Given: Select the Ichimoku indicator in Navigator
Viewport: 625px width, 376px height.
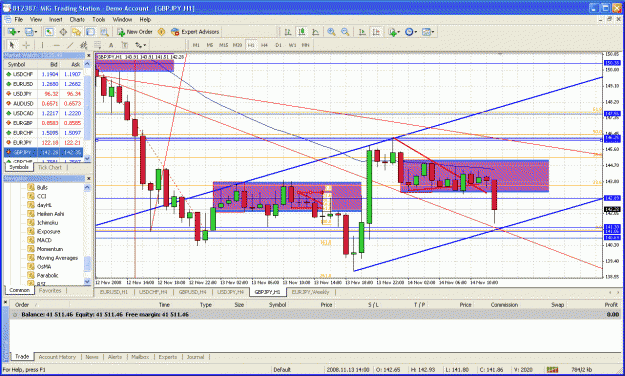Looking at the screenshot, I should [x=47, y=222].
